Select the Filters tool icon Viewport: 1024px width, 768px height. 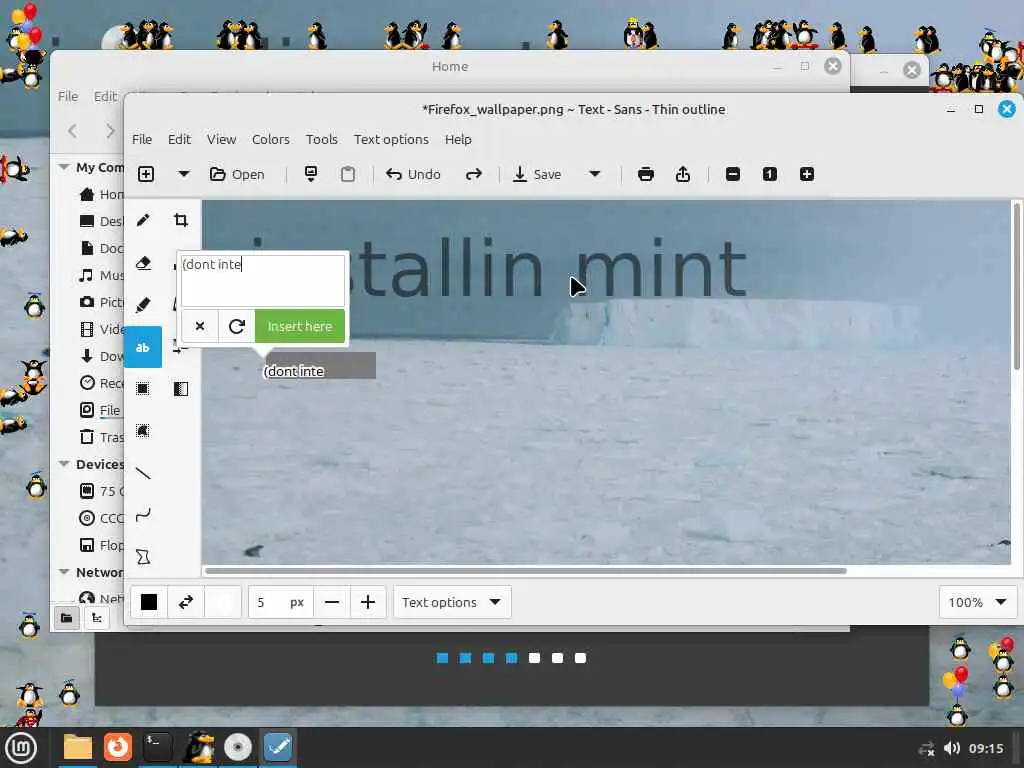(x=181, y=389)
